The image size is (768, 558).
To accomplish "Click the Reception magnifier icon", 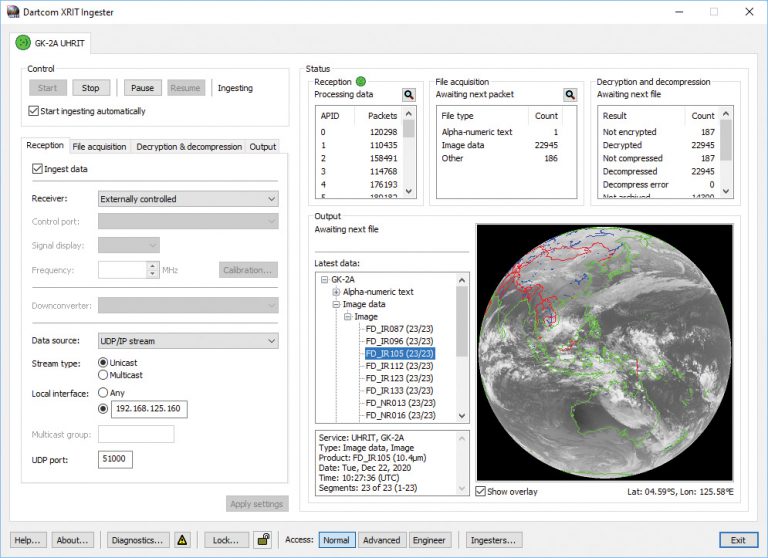I will (408, 95).
